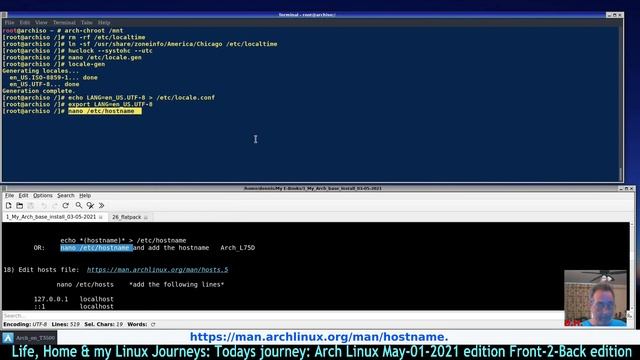This screenshot has width=640, height=360.
Task: Click the undo arrow in editor toolbar
Action: point(44,206)
